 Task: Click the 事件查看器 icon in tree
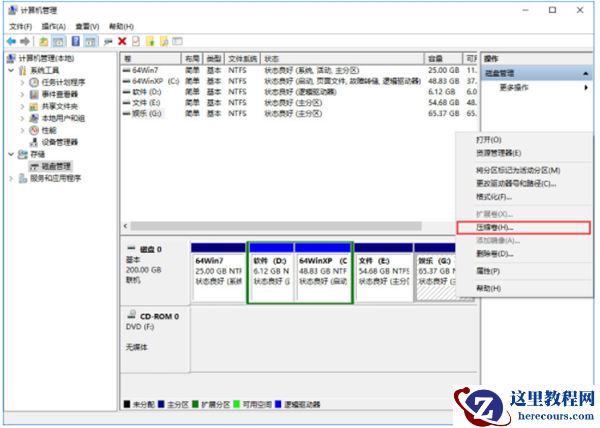click(34, 94)
